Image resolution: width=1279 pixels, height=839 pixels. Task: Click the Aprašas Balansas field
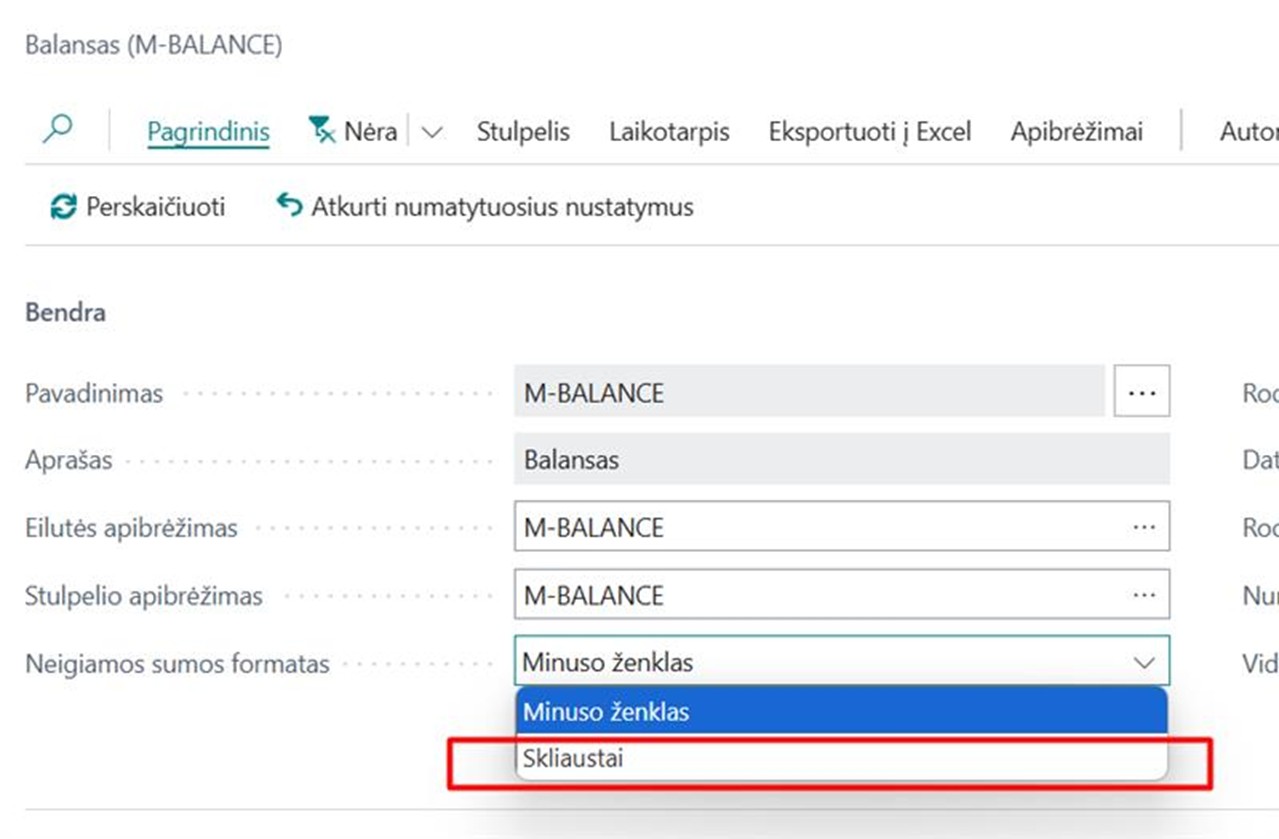coord(842,460)
